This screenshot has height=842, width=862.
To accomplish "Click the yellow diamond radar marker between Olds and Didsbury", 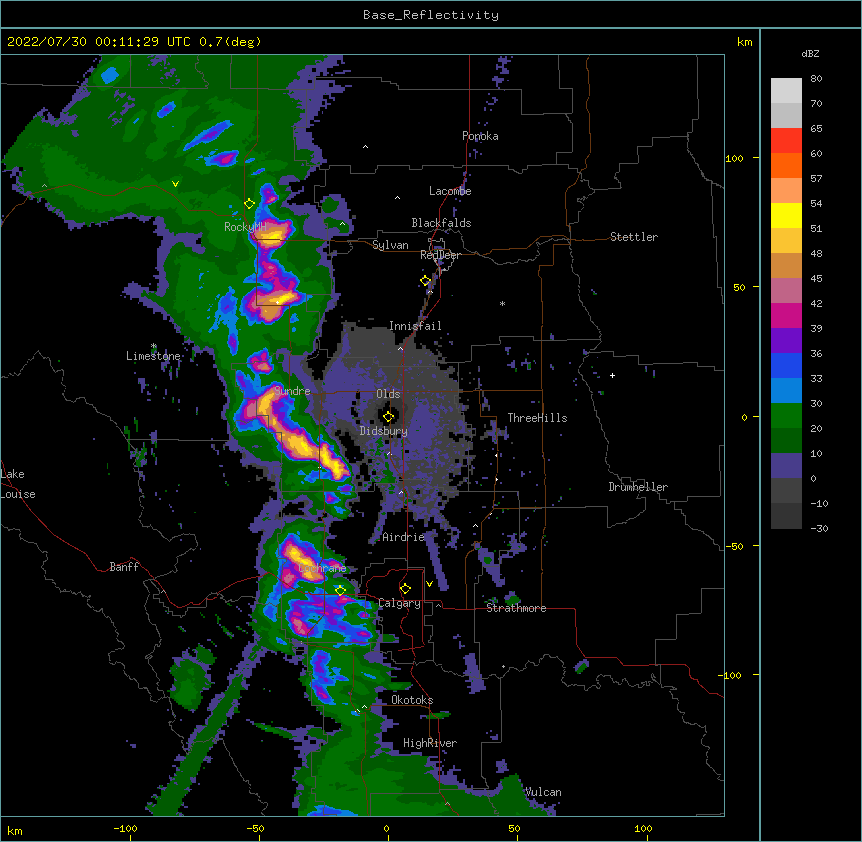I will click(388, 416).
